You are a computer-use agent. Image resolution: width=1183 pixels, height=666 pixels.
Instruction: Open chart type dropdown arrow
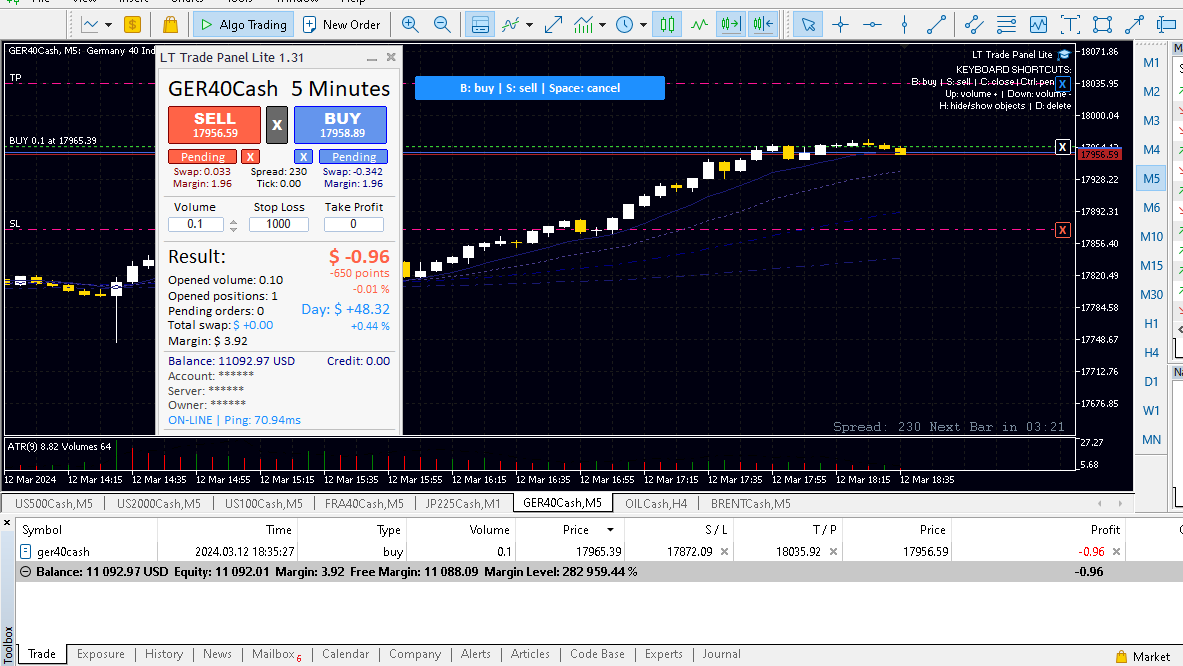coord(109,25)
